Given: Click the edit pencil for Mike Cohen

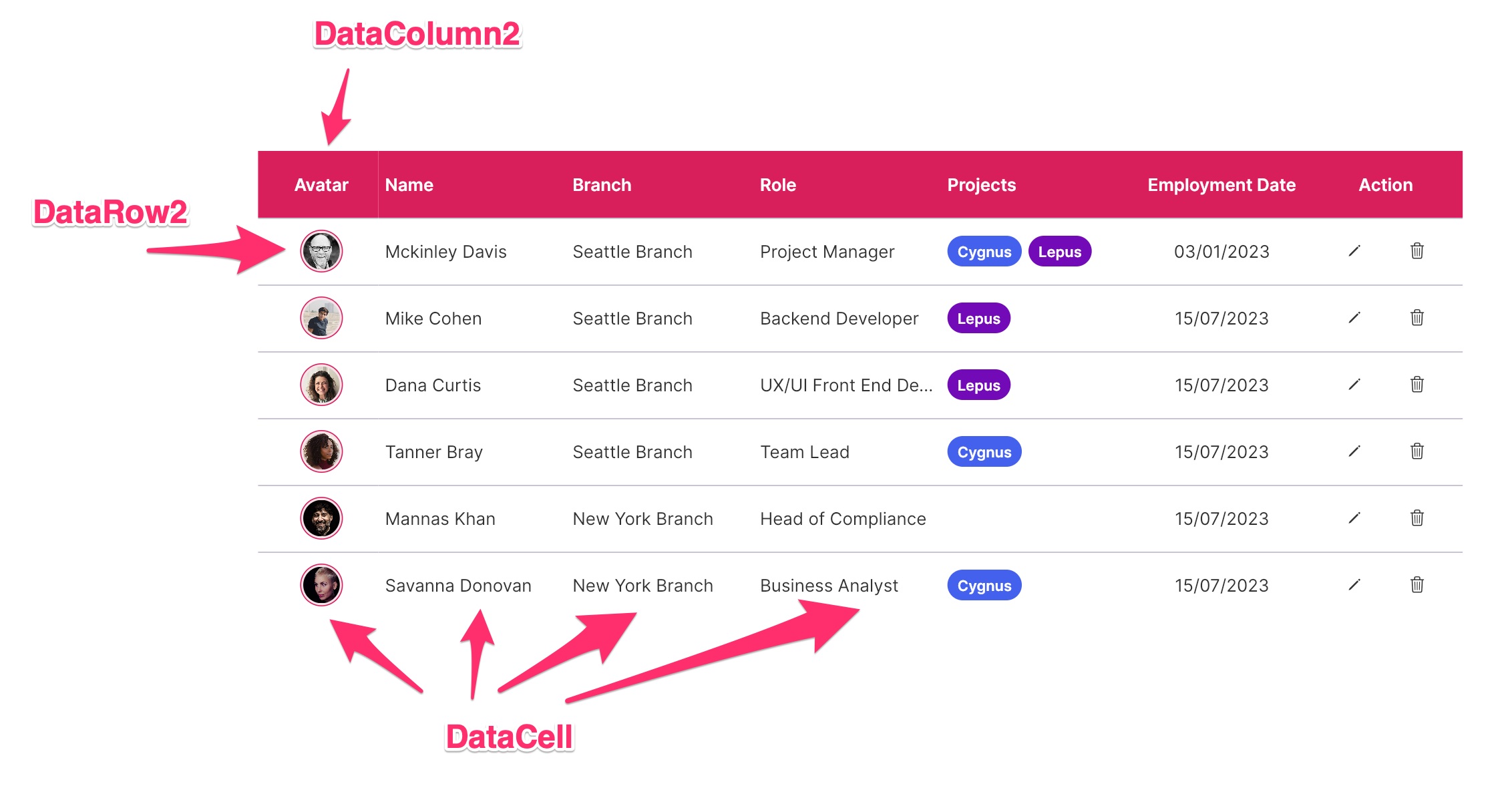Looking at the screenshot, I should pos(1354,318).
